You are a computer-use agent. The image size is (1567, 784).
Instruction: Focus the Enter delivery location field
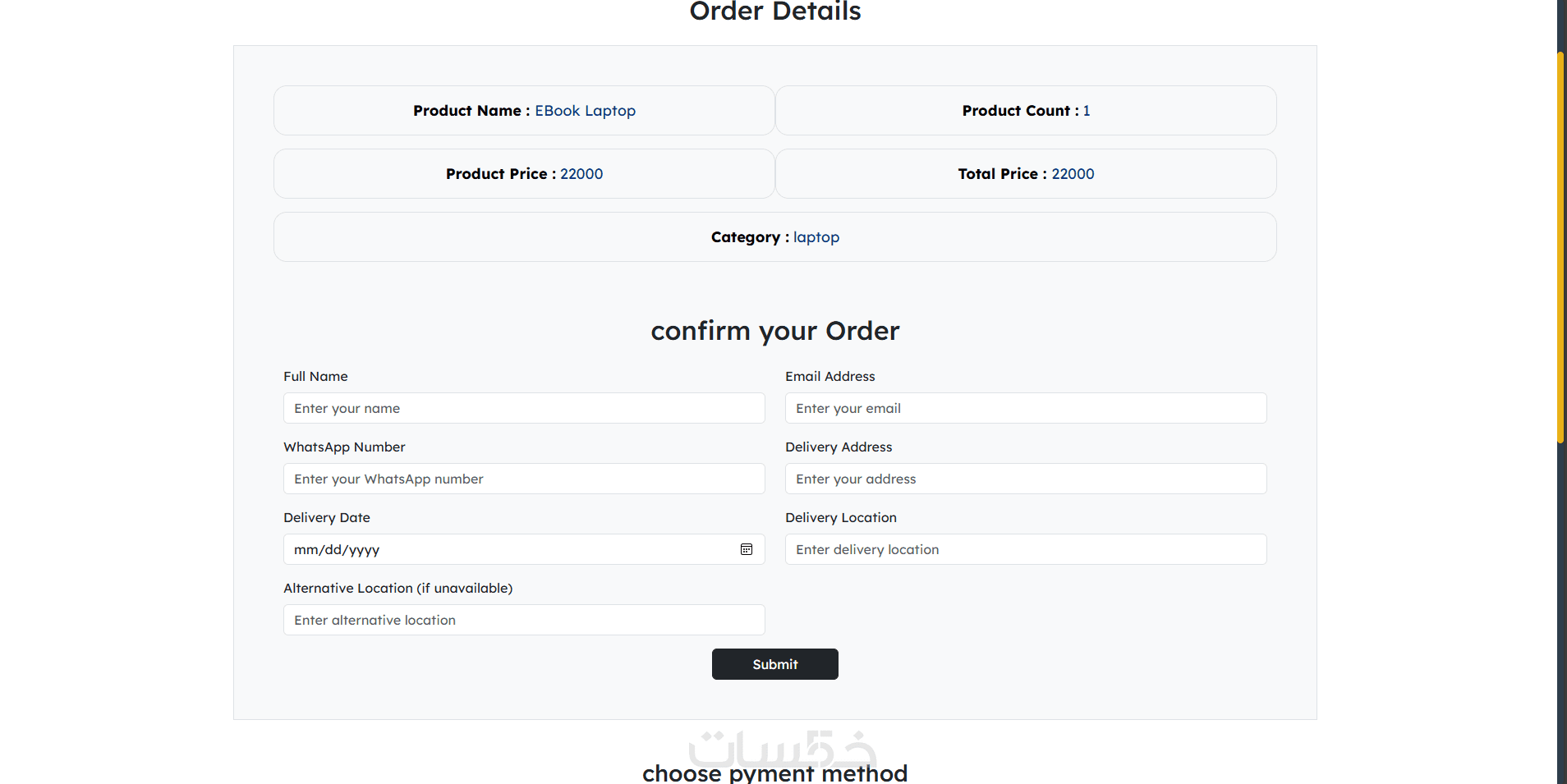[1025, 549]
